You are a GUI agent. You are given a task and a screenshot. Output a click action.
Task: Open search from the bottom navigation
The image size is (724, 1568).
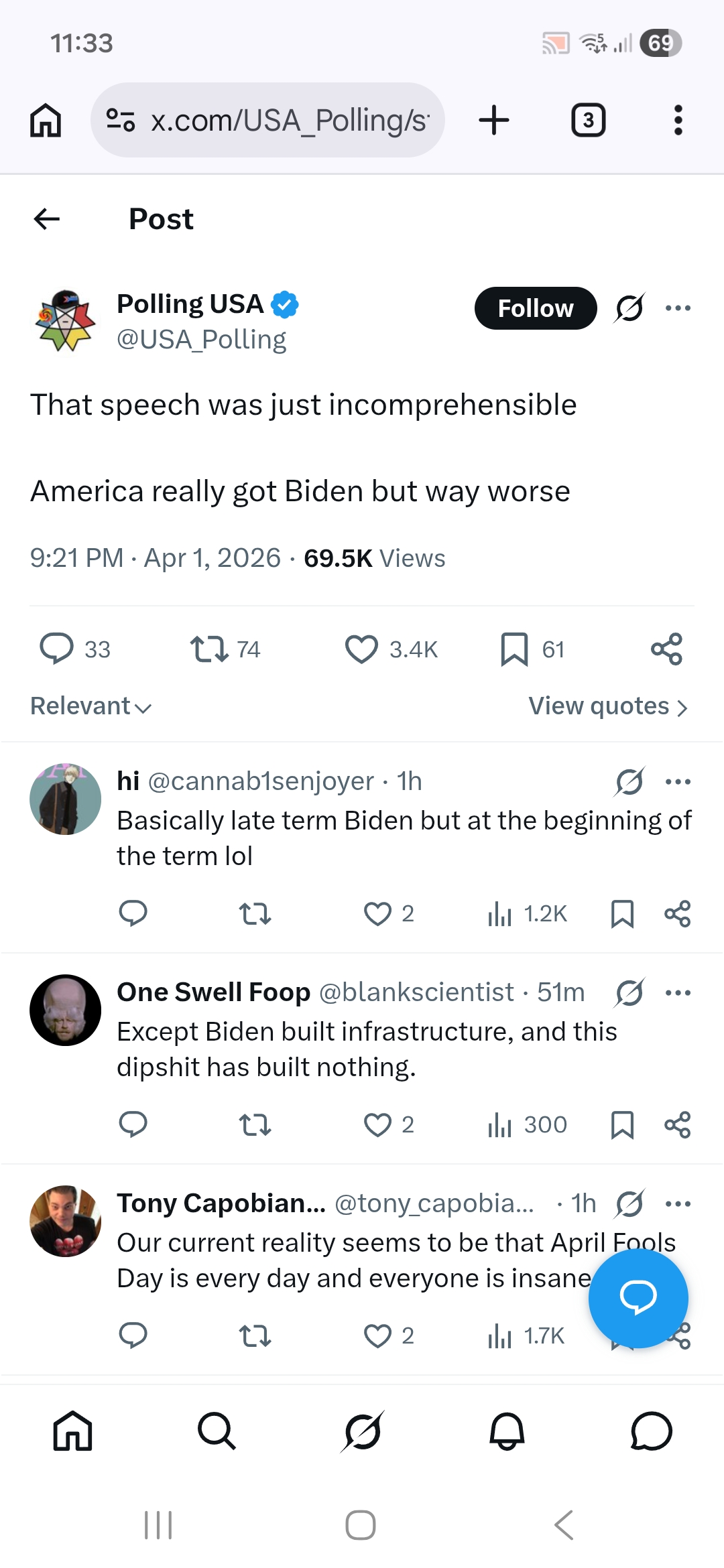tap(217, 1431)
